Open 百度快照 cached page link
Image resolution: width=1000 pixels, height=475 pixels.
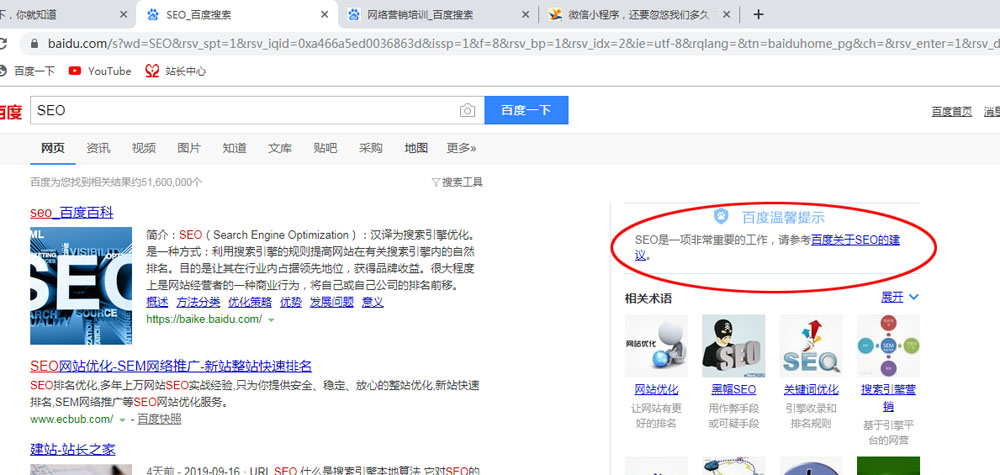click(159, 419)
